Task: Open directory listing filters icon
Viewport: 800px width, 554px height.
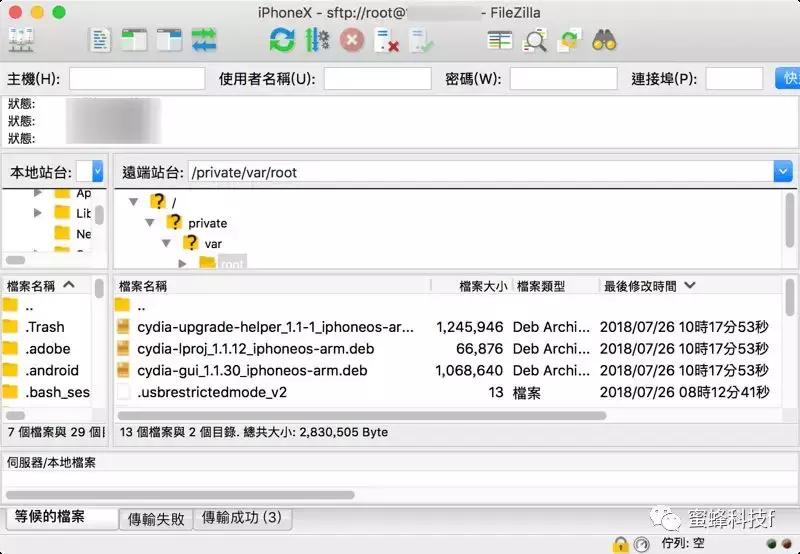Action: tap(500, 40)
